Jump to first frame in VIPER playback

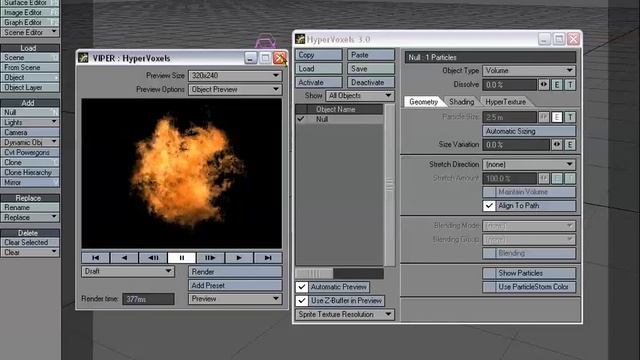(96, 258)
